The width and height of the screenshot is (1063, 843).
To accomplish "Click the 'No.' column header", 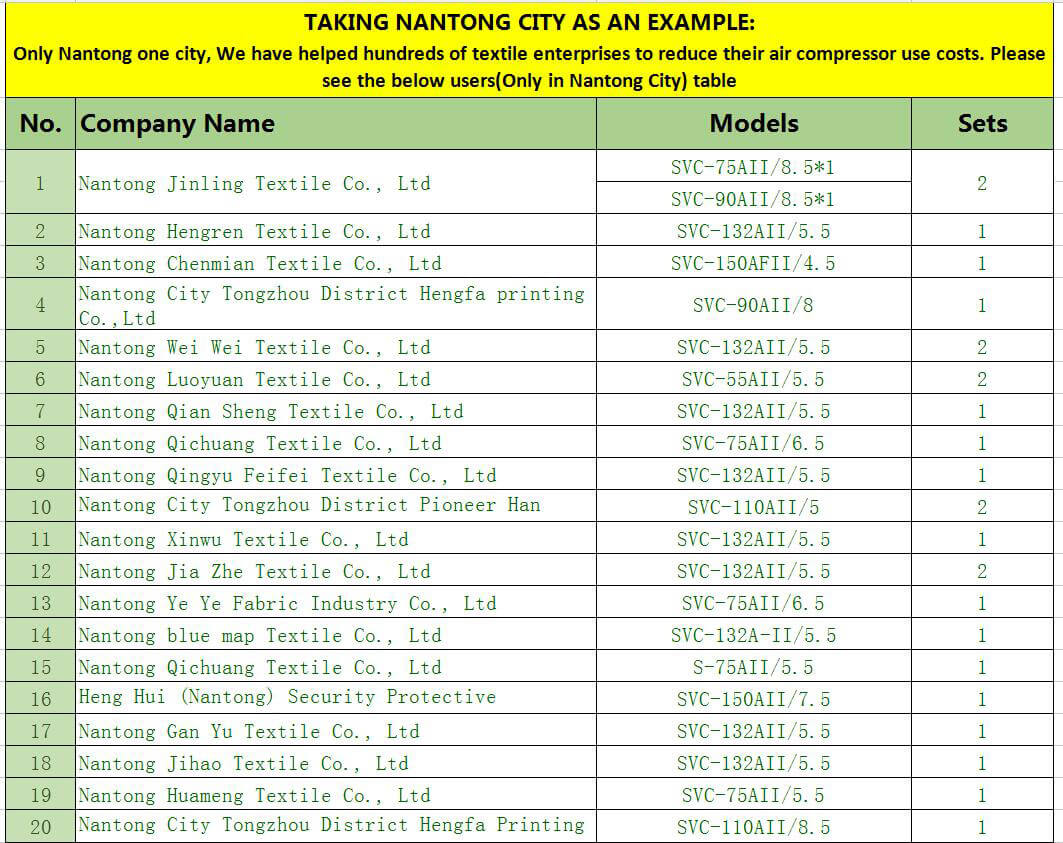I will click(41, 123).
